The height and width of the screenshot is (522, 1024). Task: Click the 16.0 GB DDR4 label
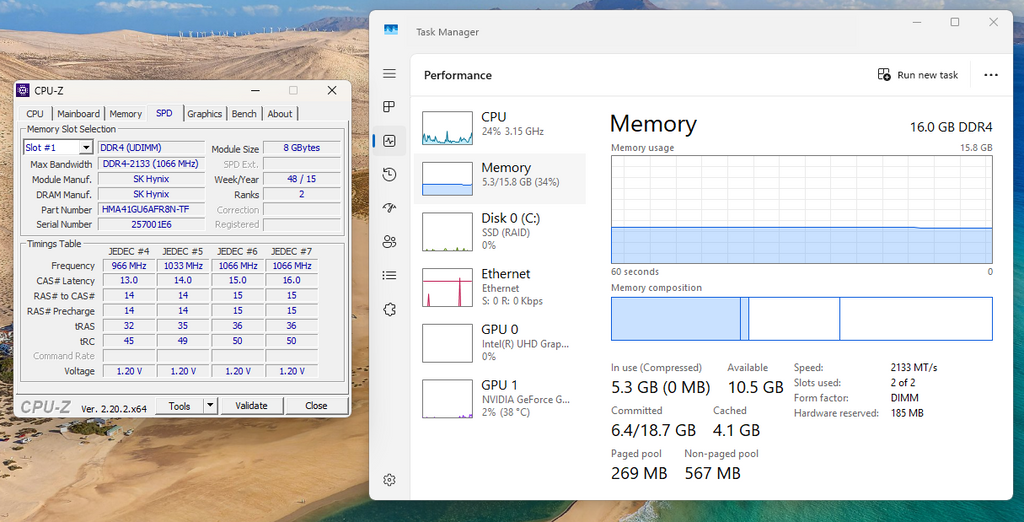951,127
